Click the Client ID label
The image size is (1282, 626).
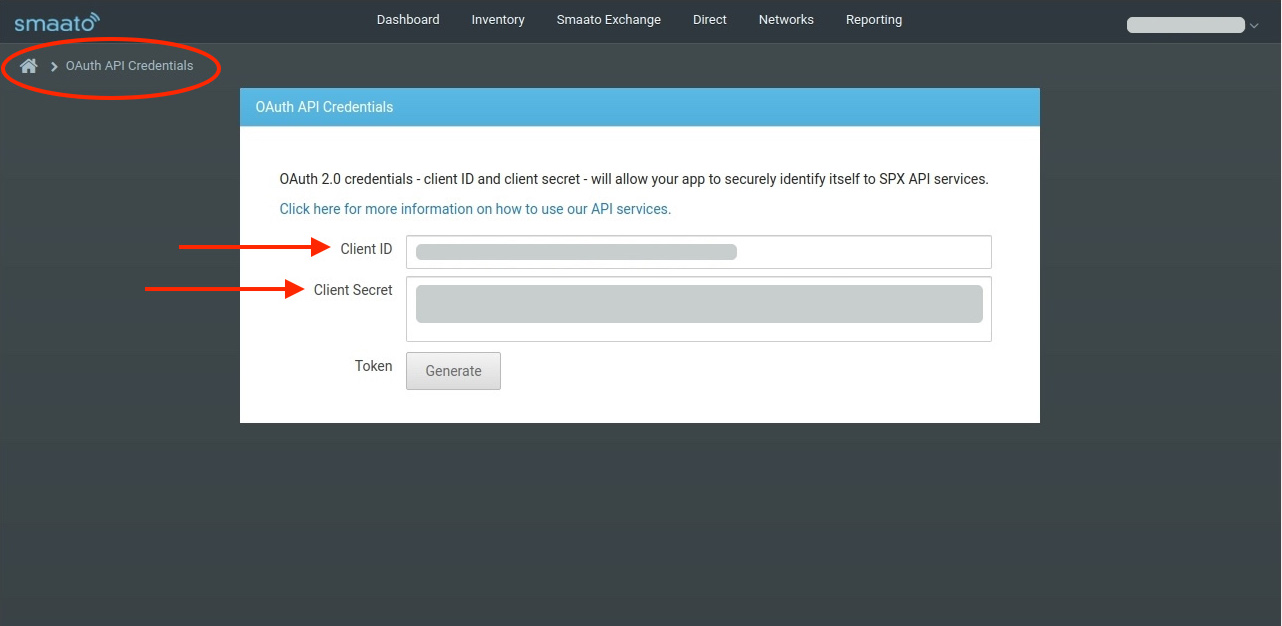click(366, 248)
